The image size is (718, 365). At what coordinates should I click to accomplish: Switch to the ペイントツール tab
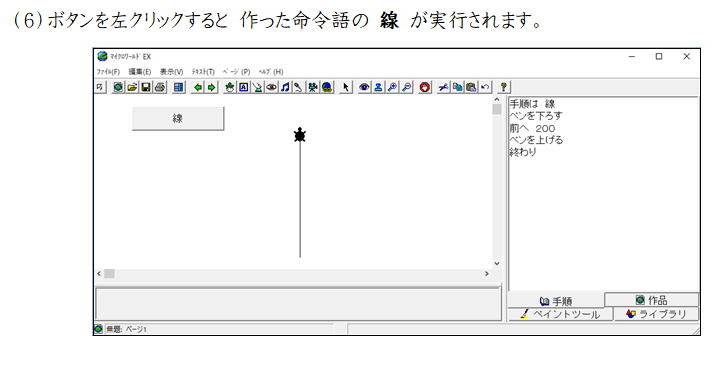[560, 314]
